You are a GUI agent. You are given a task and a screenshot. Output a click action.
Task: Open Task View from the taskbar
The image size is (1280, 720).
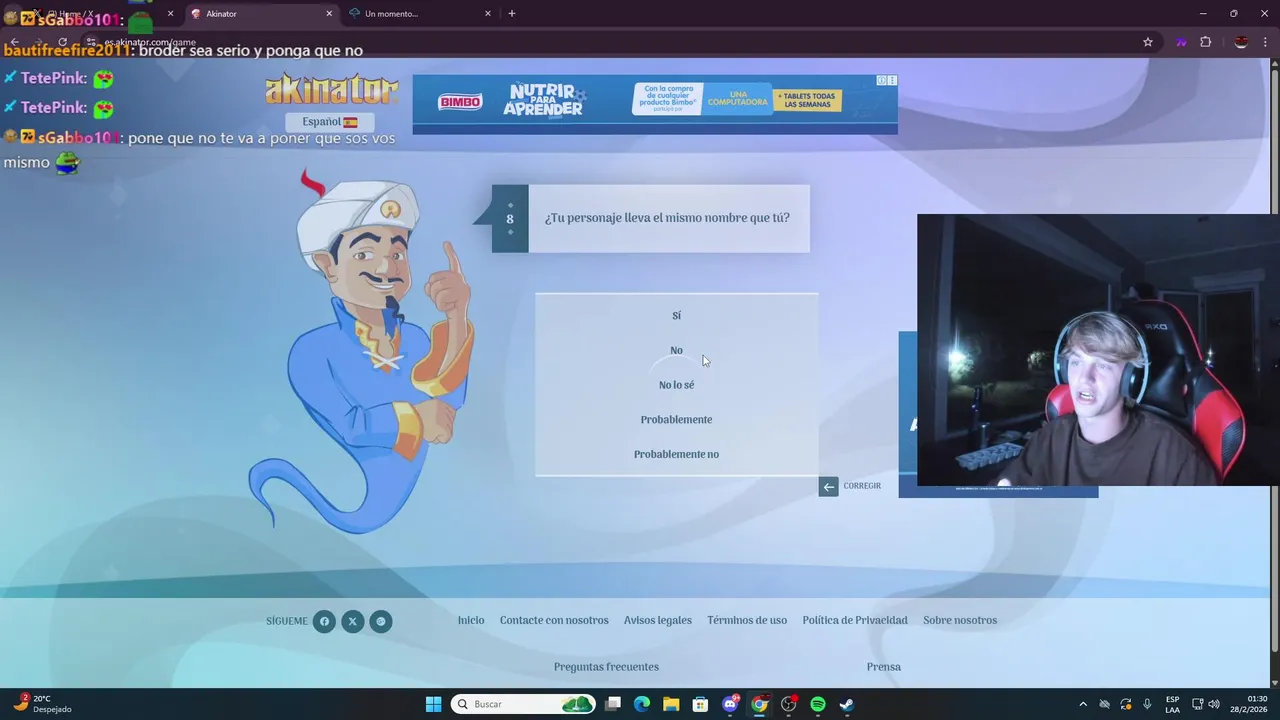point(613,705)
